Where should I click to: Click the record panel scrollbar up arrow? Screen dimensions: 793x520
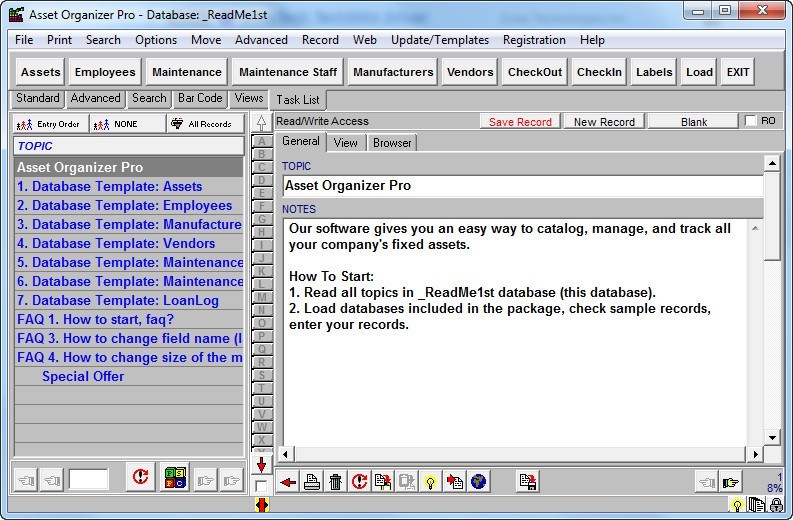click(x=772, y=163)
